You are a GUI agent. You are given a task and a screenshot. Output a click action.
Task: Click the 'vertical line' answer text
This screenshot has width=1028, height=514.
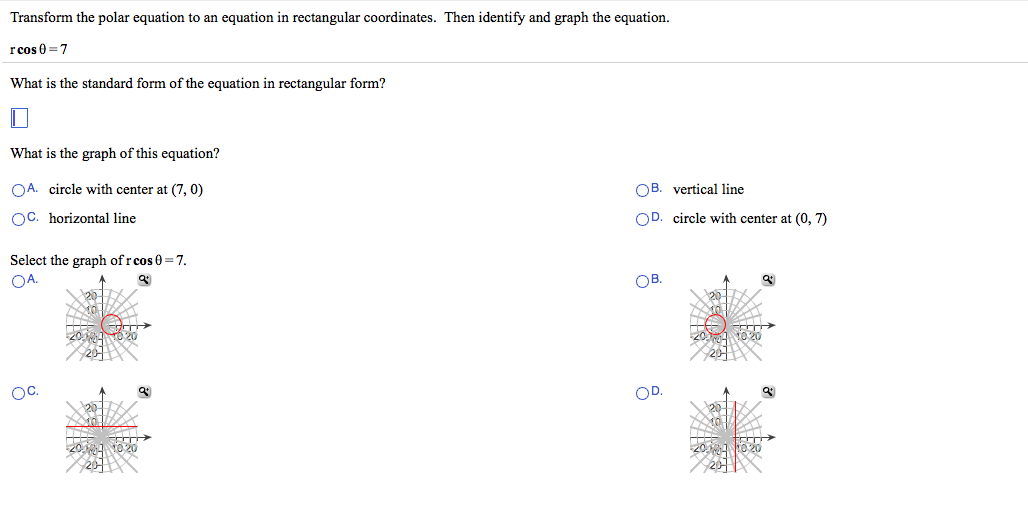pyautogui.click(x=708, y=190)
